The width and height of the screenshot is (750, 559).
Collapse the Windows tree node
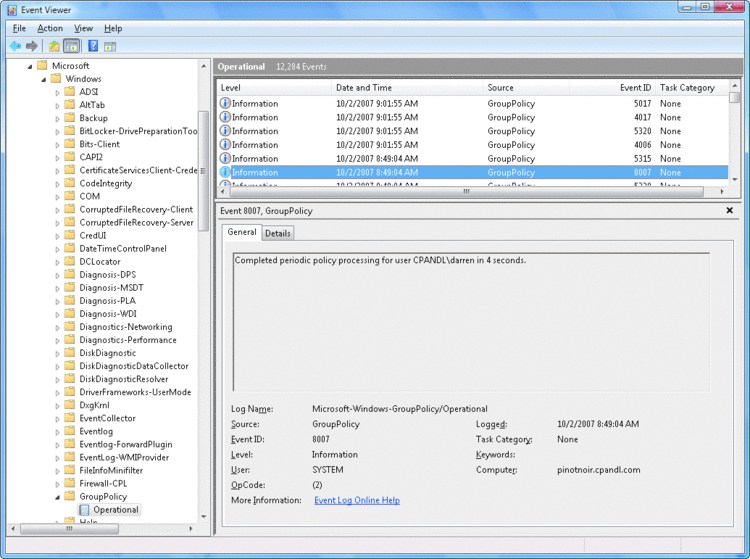tap(44, 79)
